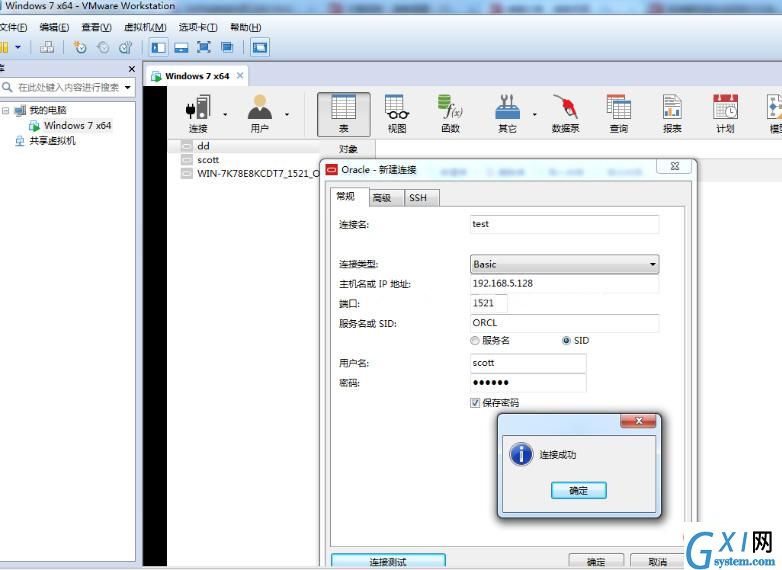Select Windows 7 x64 in library tree
Screen dimensions: 782x570
(x=70, y=126)
